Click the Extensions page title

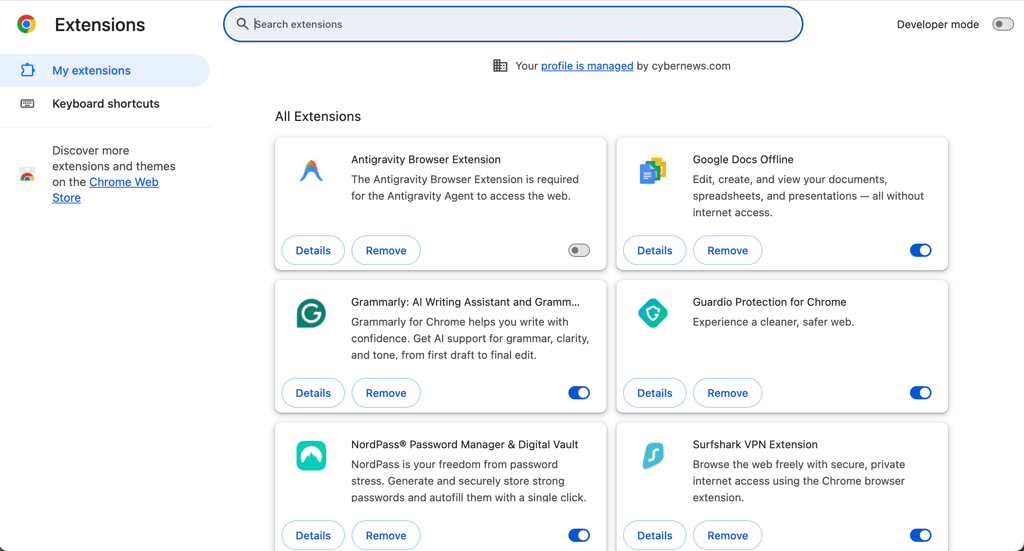point(100,25)
